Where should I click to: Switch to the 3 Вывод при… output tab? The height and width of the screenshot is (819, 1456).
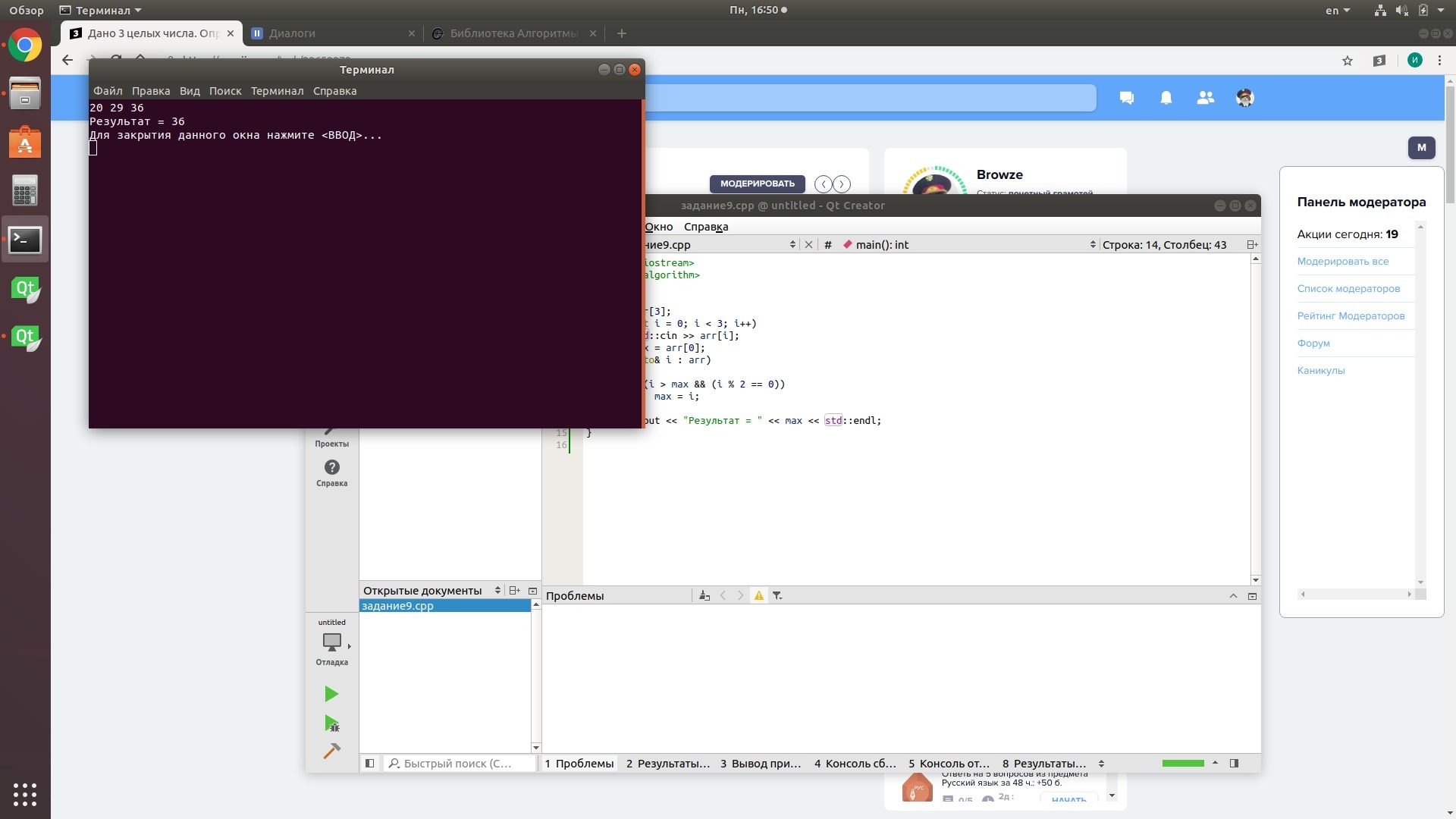760,764
